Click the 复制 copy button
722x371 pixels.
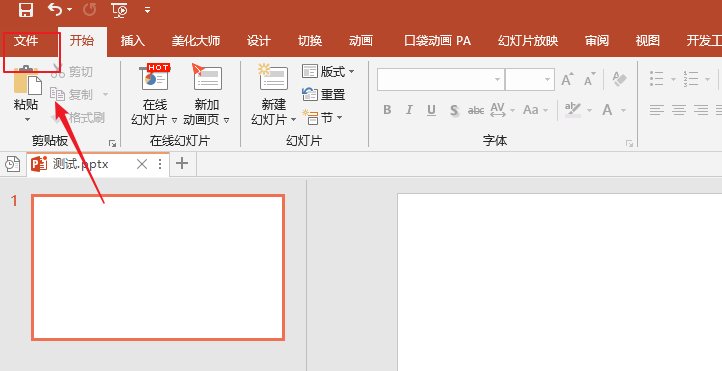[71, 94]
